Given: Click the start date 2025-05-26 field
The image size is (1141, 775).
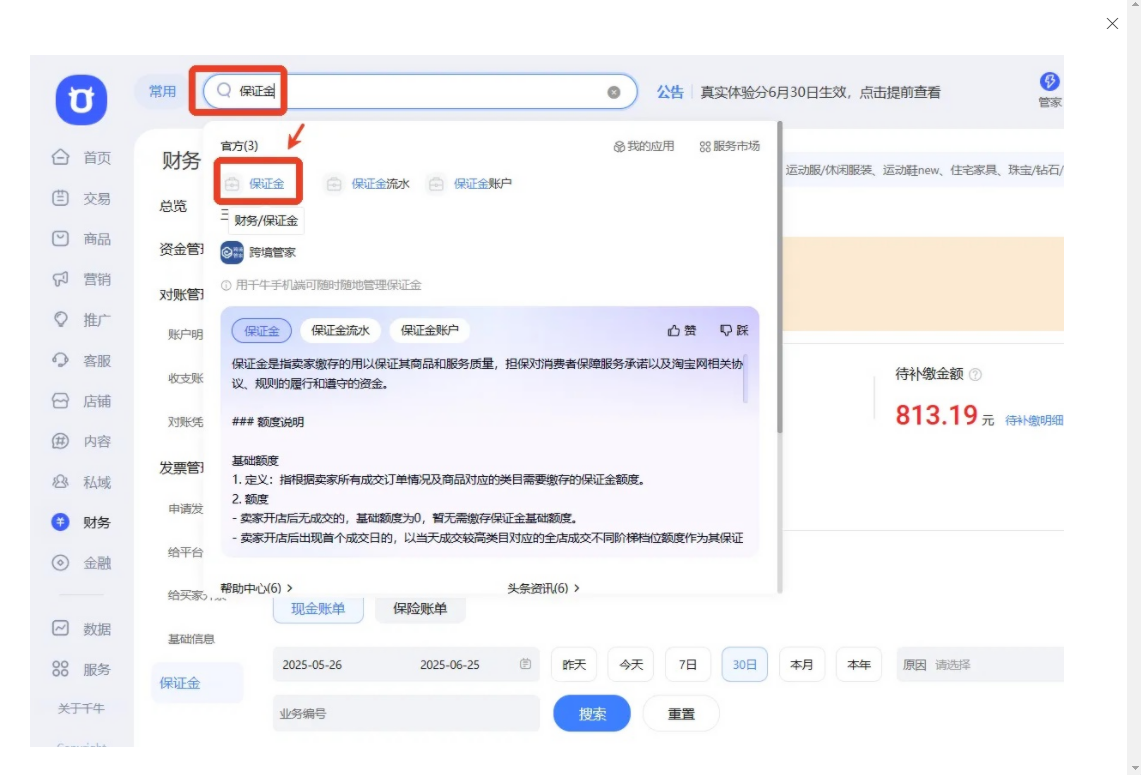Looking at the screenshot, I should tap(312, 664).
